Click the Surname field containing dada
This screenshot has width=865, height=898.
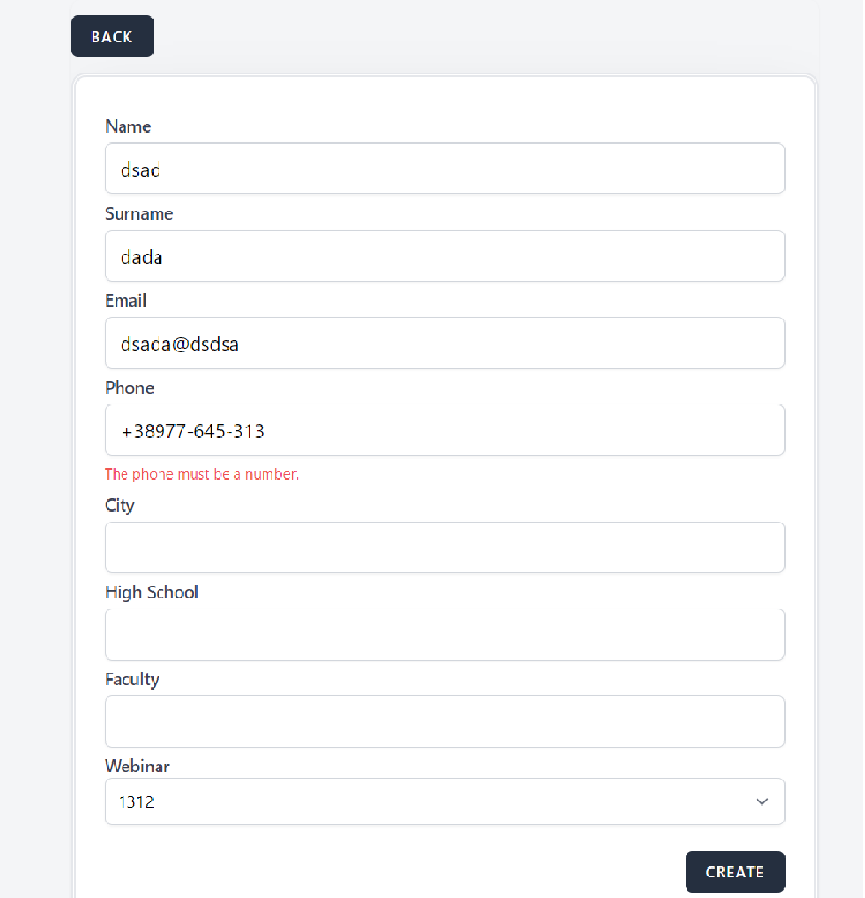tap(444, 257)
